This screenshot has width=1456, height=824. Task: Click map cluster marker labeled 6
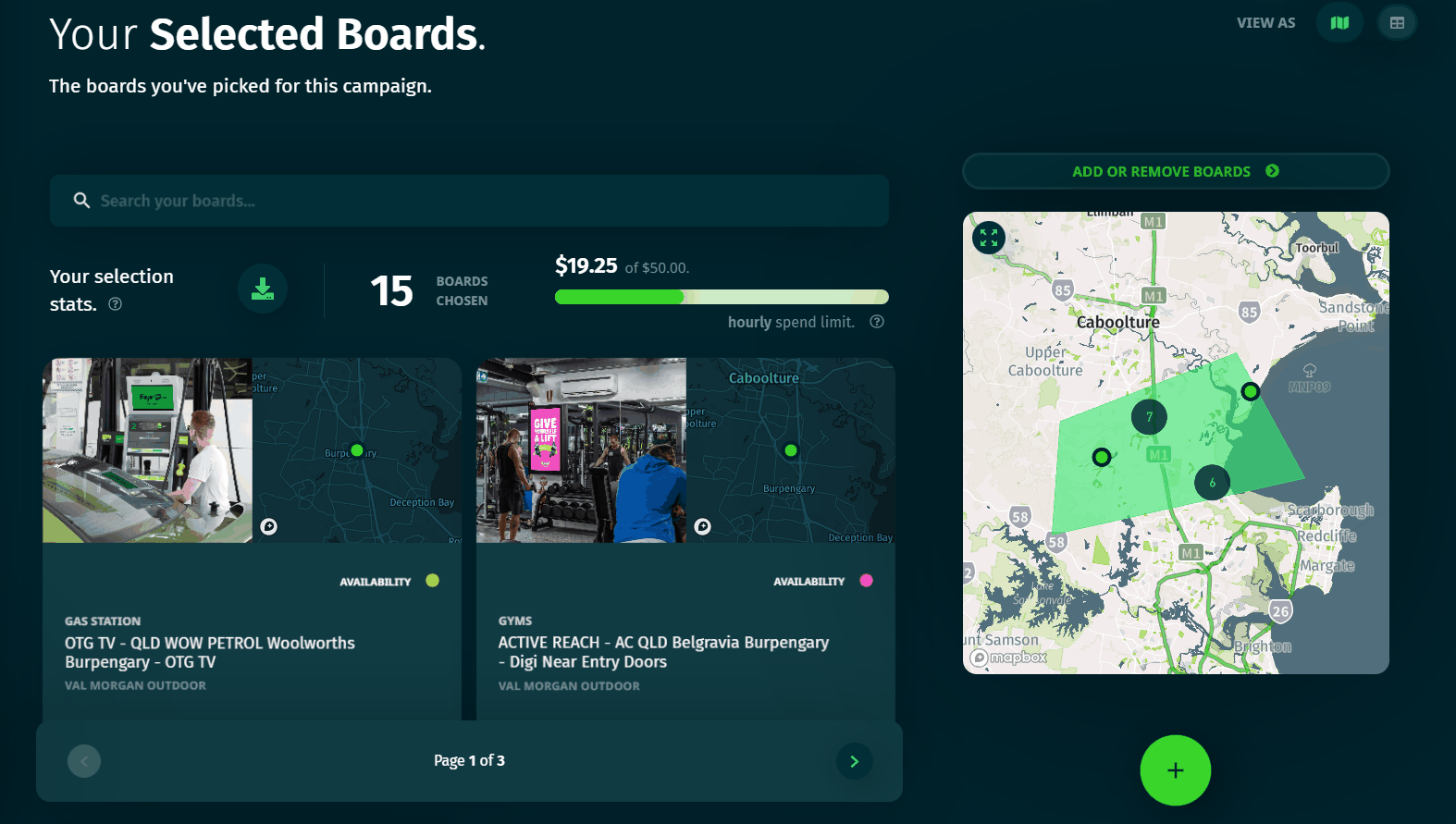[x=1212, y=482]
